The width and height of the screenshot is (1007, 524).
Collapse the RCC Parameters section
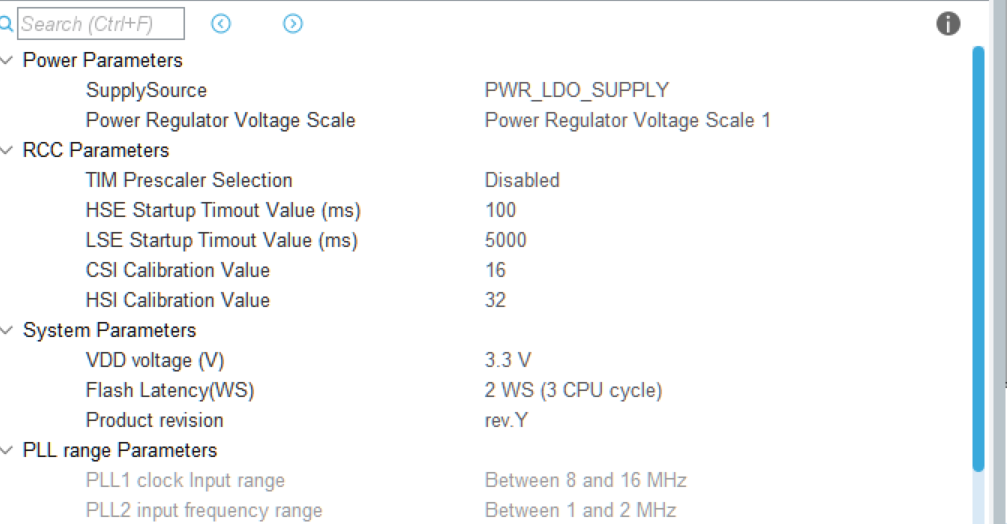point(7,150)
